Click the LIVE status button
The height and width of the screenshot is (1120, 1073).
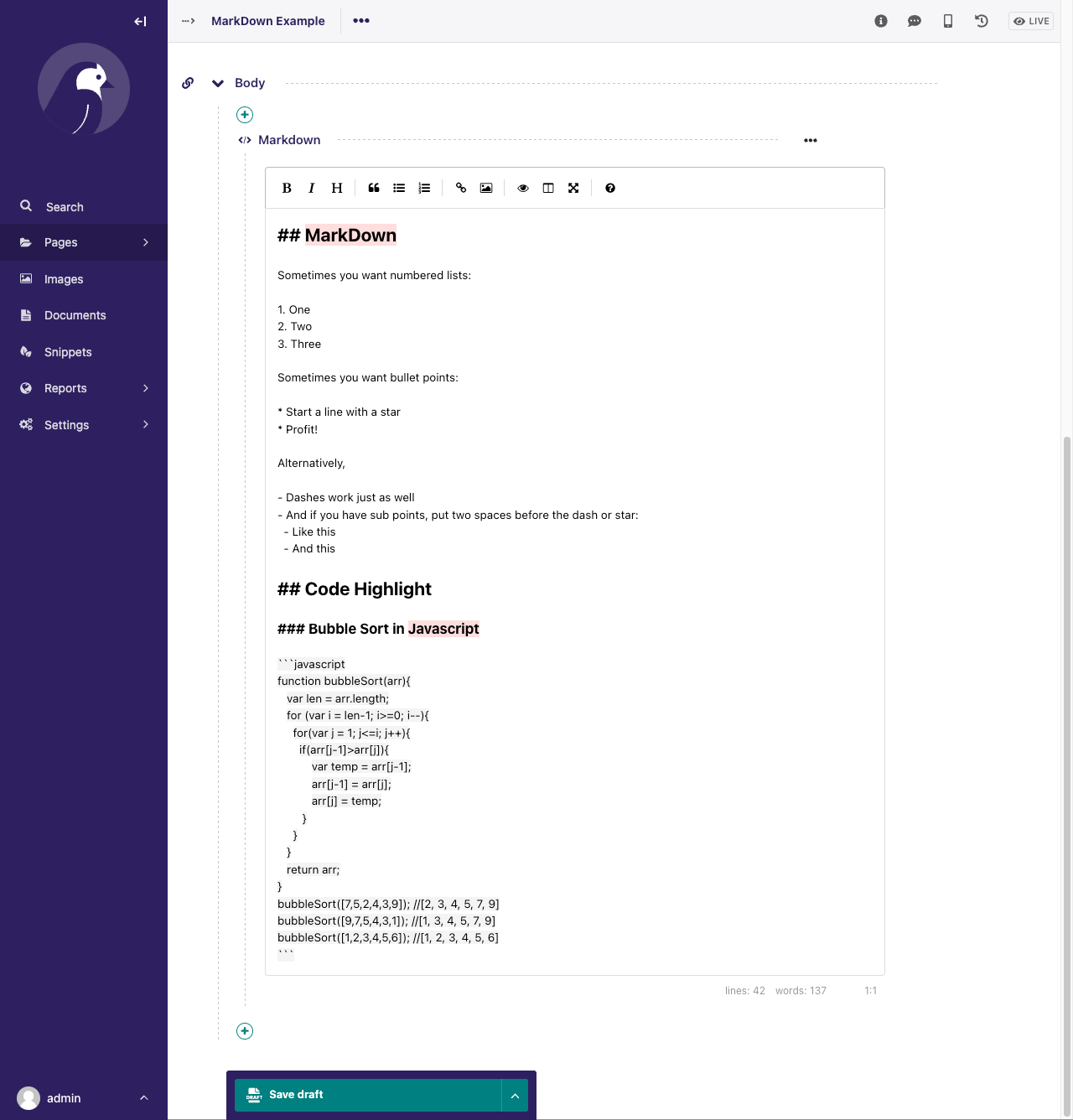coord(1031,21)
